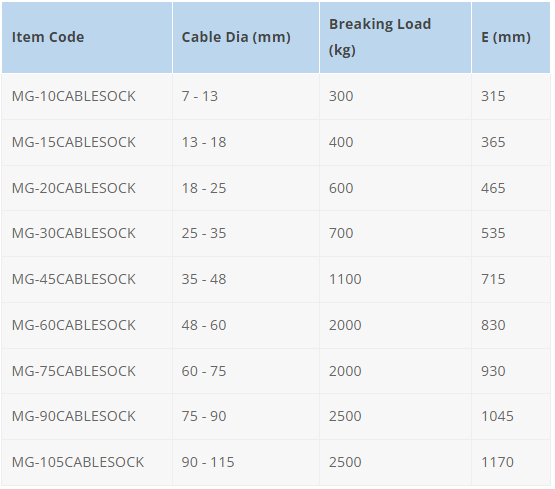Select the MG-105CABLESOCK item code cell
Screen dimensions: 555x489
point(87,462)
